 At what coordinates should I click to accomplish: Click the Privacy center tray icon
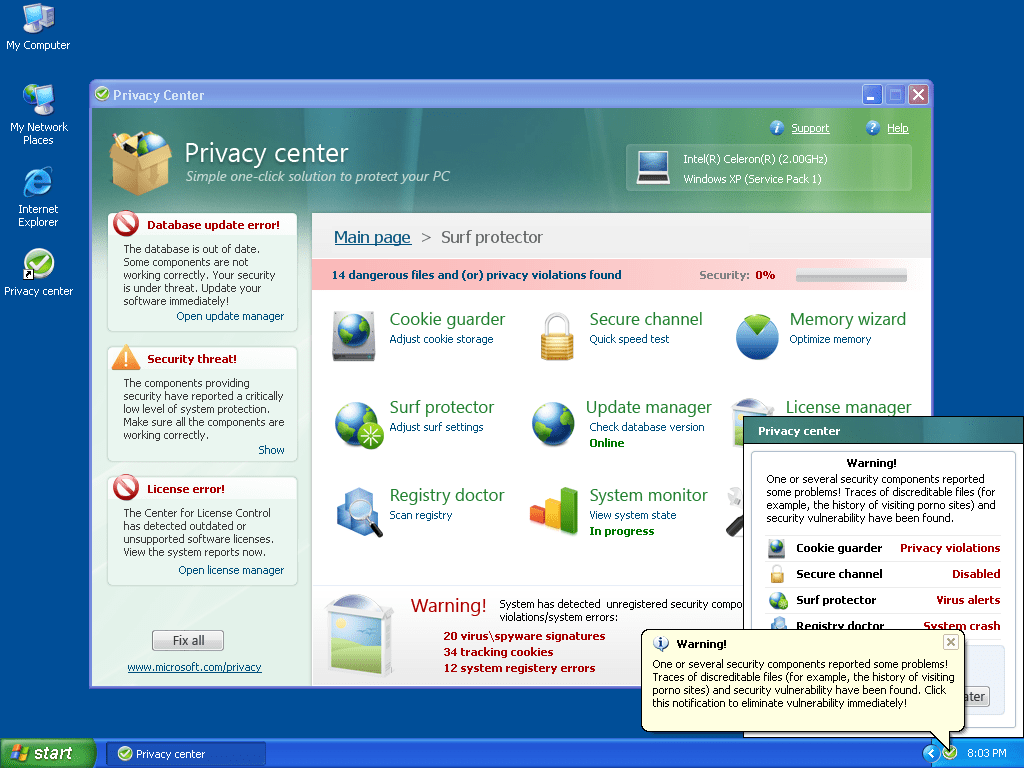[950, 753]
